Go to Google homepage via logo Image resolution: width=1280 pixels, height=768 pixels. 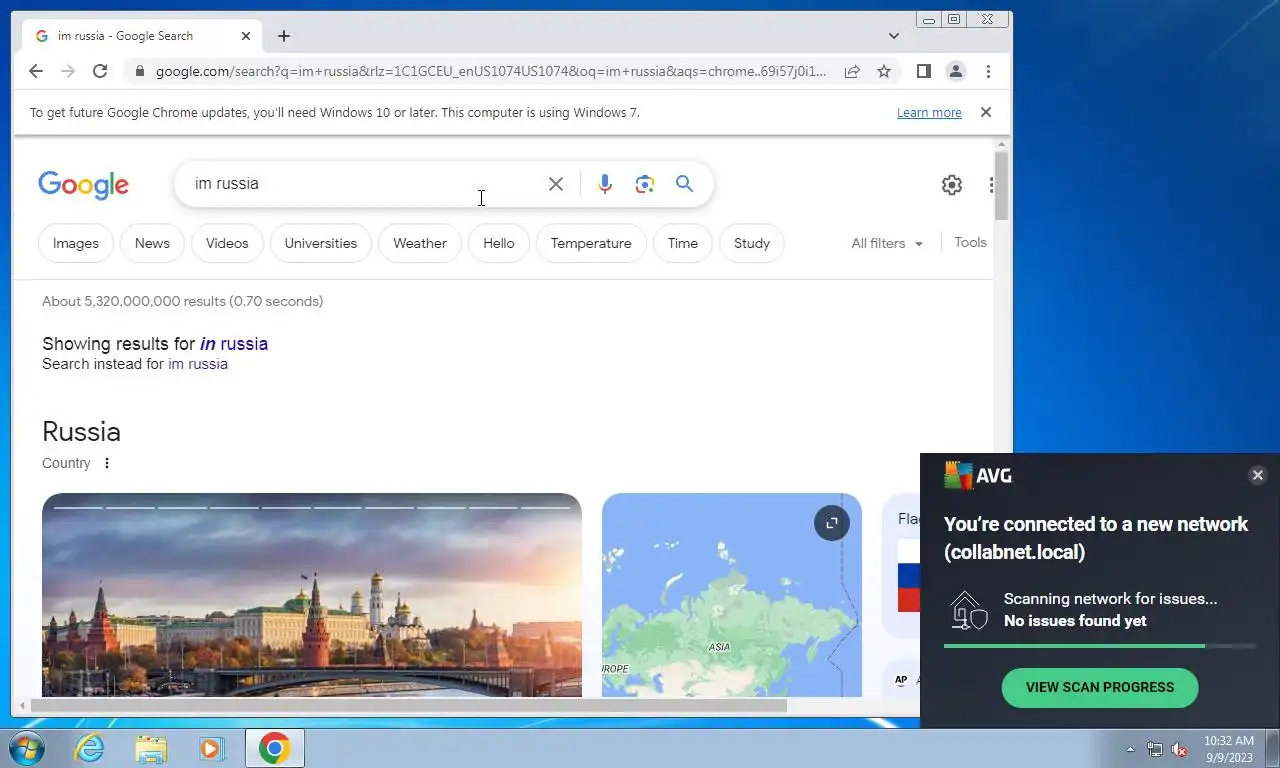[84, 185]
